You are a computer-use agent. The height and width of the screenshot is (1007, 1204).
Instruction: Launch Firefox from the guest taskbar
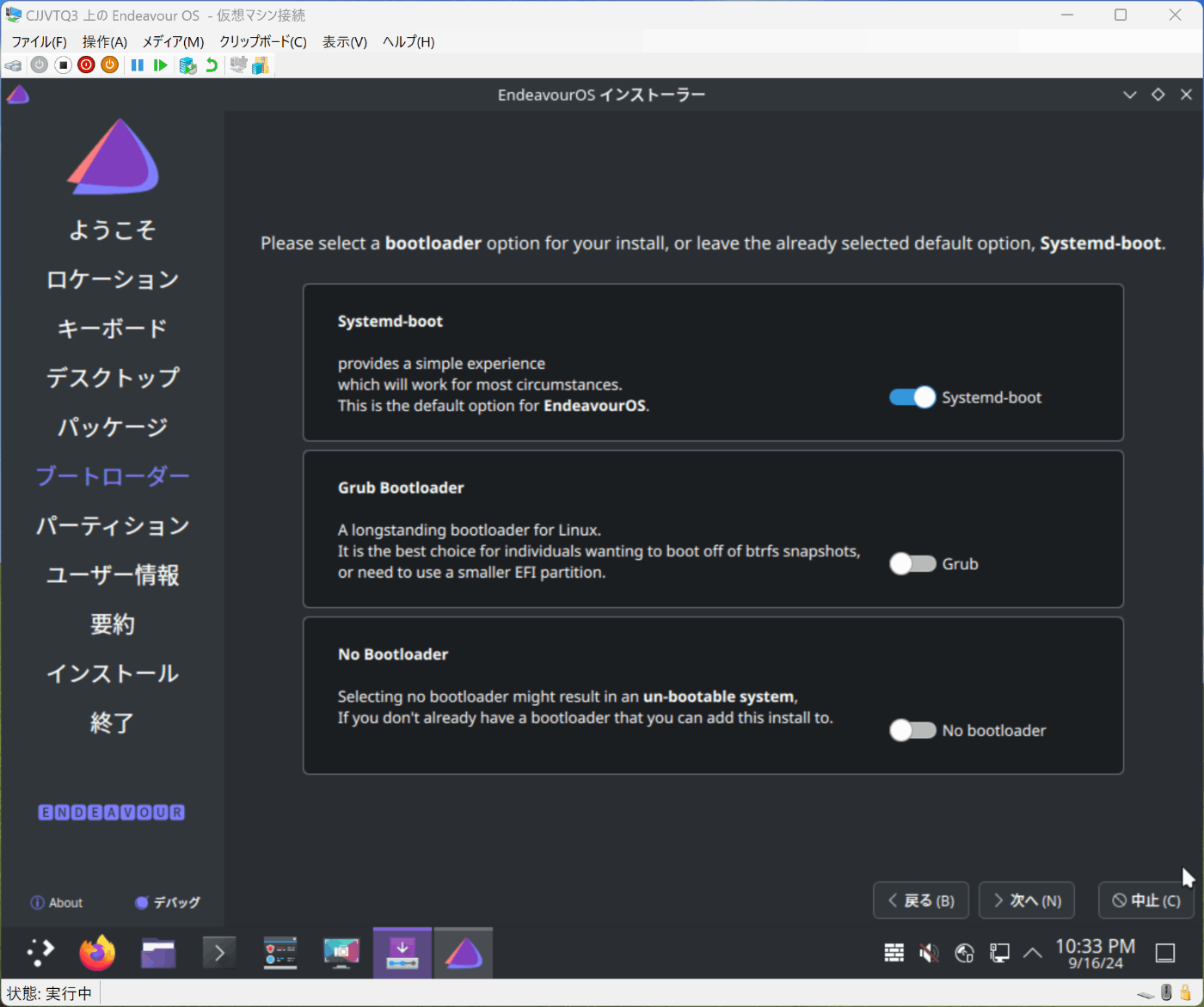click(x=97, y=952)
